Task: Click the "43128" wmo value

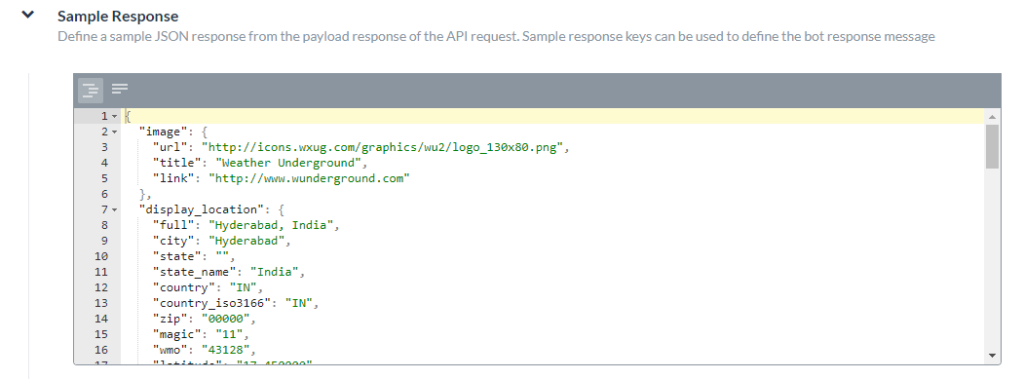Action: pyautogui.click(x=225, y=350)
